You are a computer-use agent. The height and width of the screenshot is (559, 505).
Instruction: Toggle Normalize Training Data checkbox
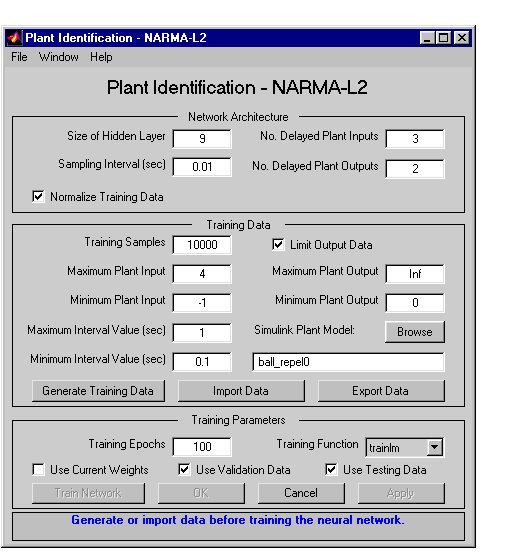pos(38,196)
